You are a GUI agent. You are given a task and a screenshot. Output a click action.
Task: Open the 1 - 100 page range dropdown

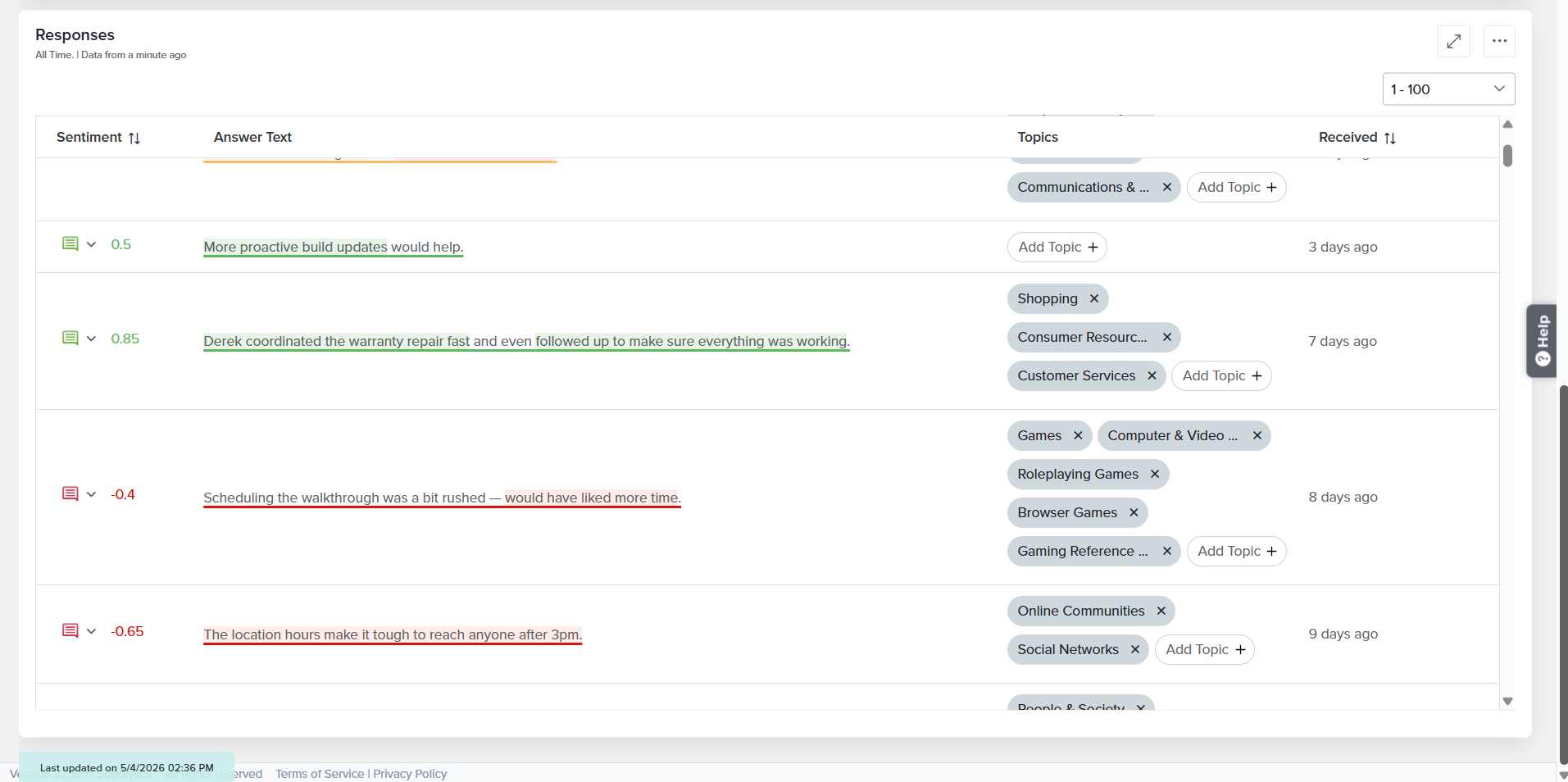tap(1448, 89)
